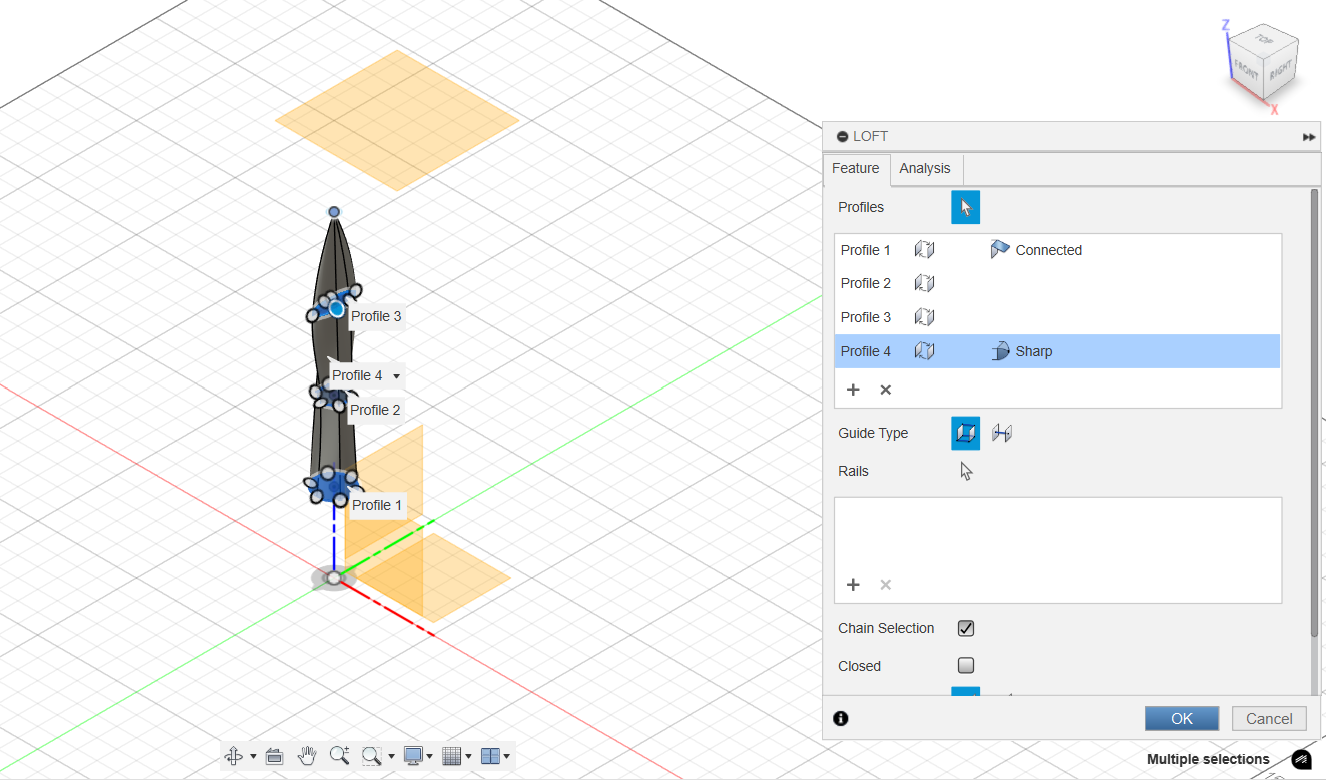The width and height of the screenshot is (1326, 780).
Task: Remove selected profile with the x button
Action: tap(885, 390)
